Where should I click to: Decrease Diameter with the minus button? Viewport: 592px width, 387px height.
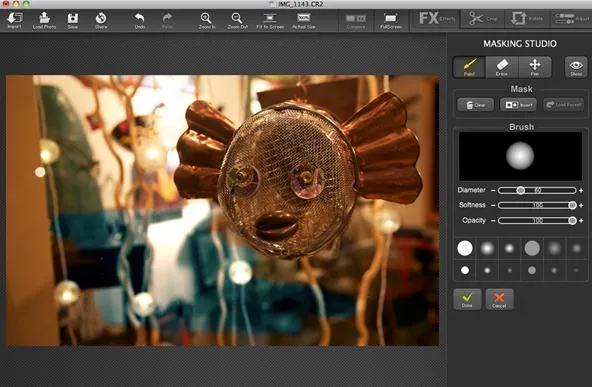[493, 190]
